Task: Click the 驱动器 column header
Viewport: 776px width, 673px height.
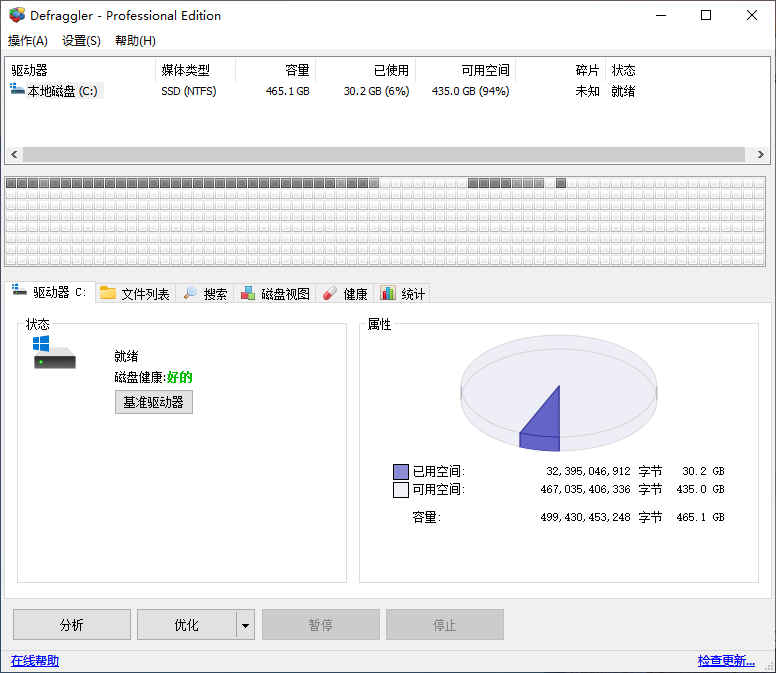Action: [x=80, y=70]
